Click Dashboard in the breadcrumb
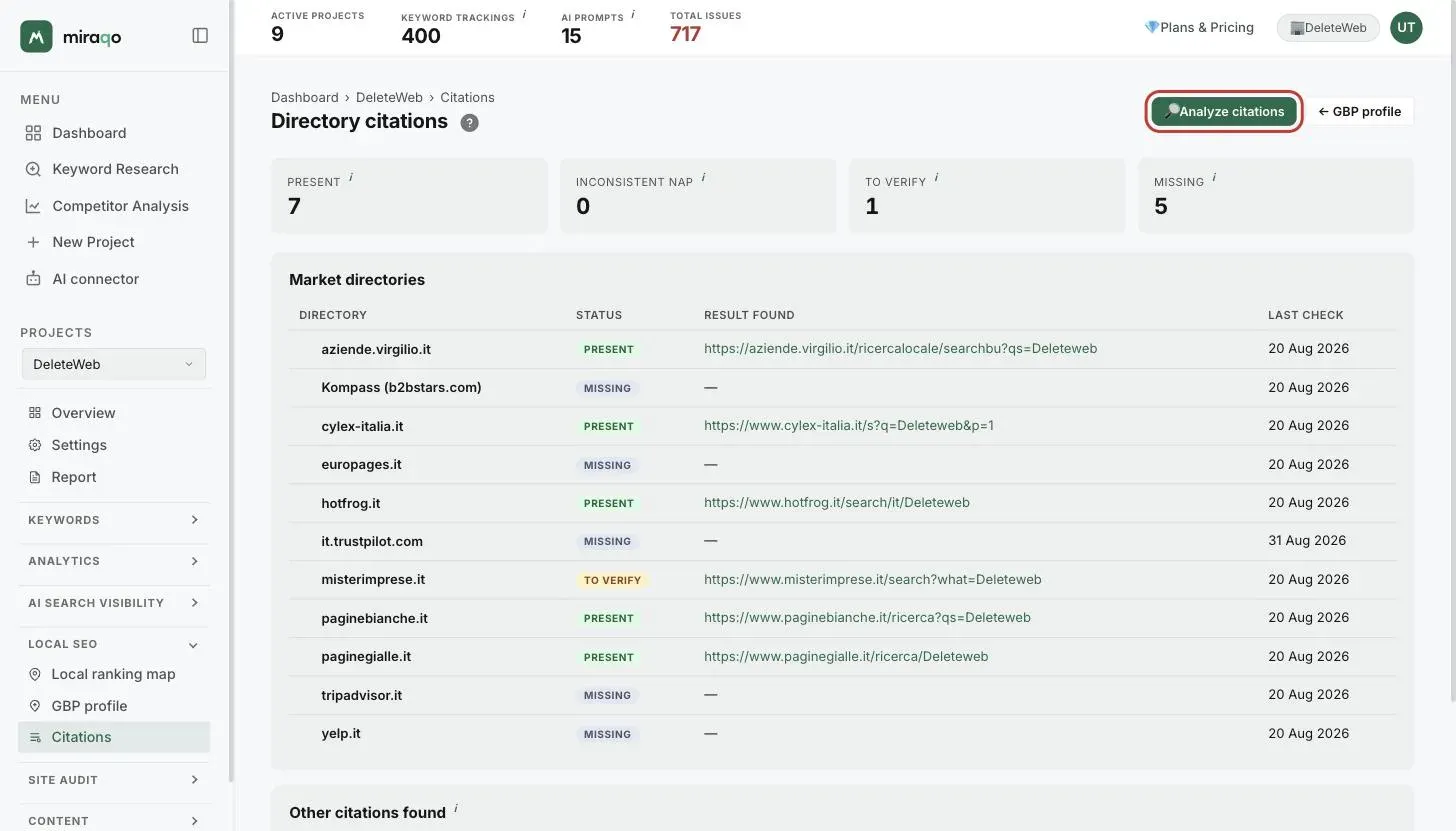 [304, 97]
